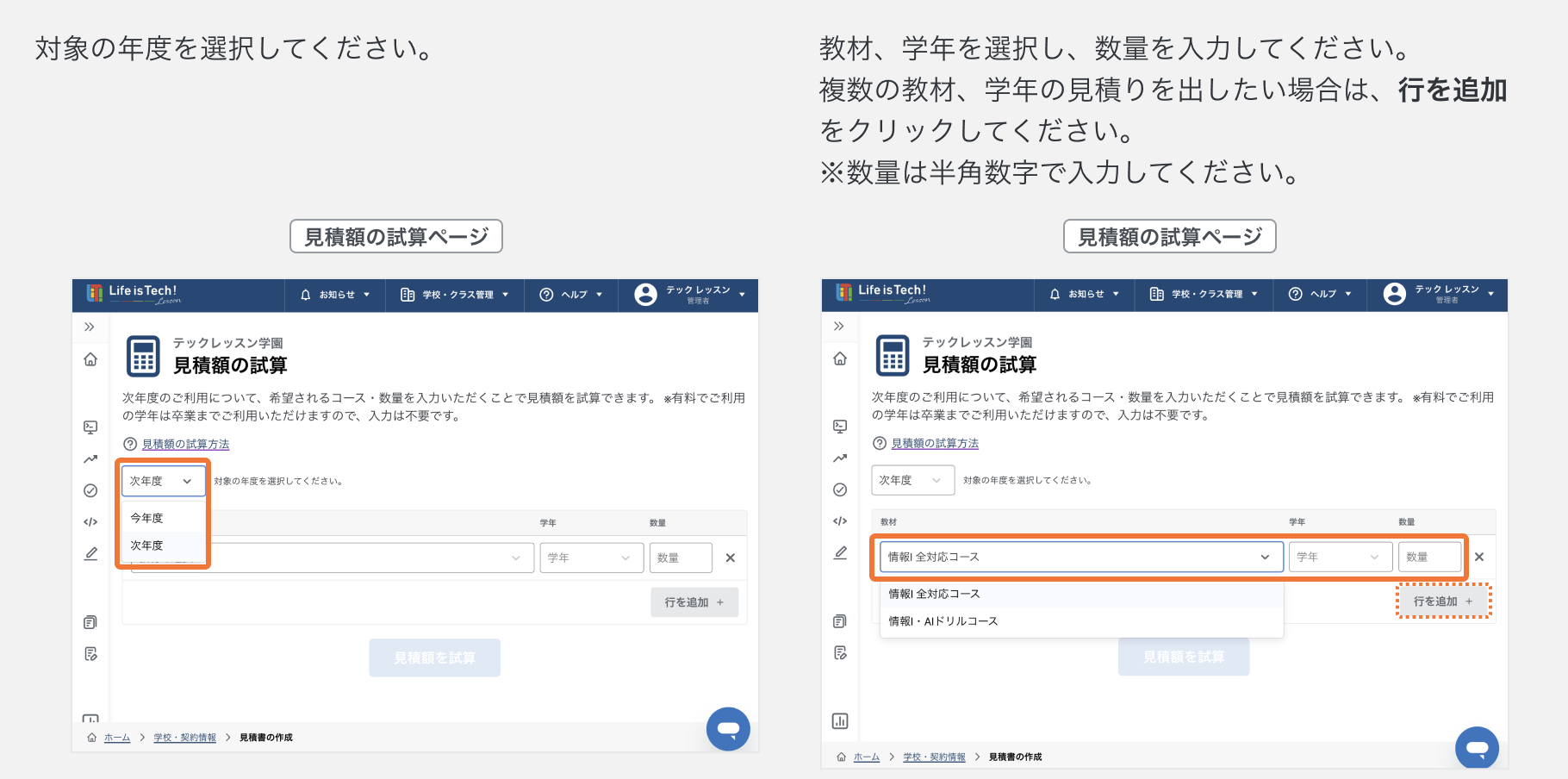Screen dimensions: 1568x779
Task: Open the テックレッスン user menu in the right screenshot
Action: [x=1439, y=294]
